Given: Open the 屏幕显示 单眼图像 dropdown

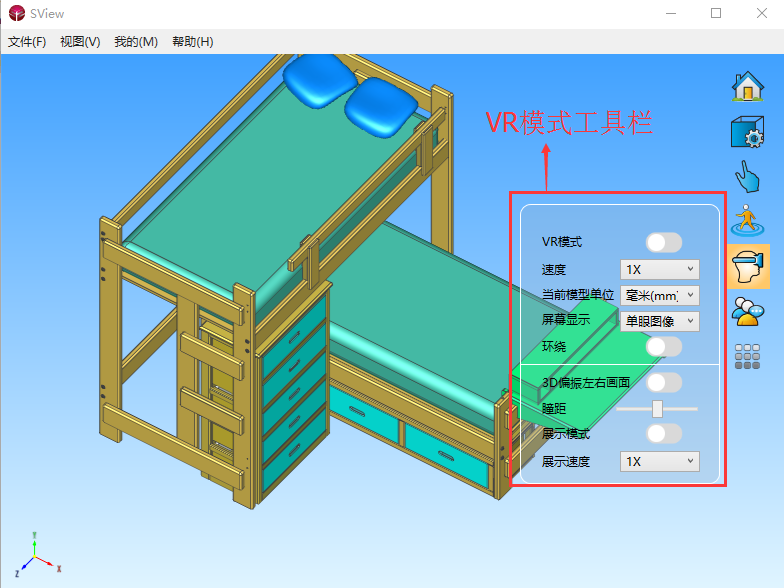Looking at the screenshot, I should click(x=660, y=321).
